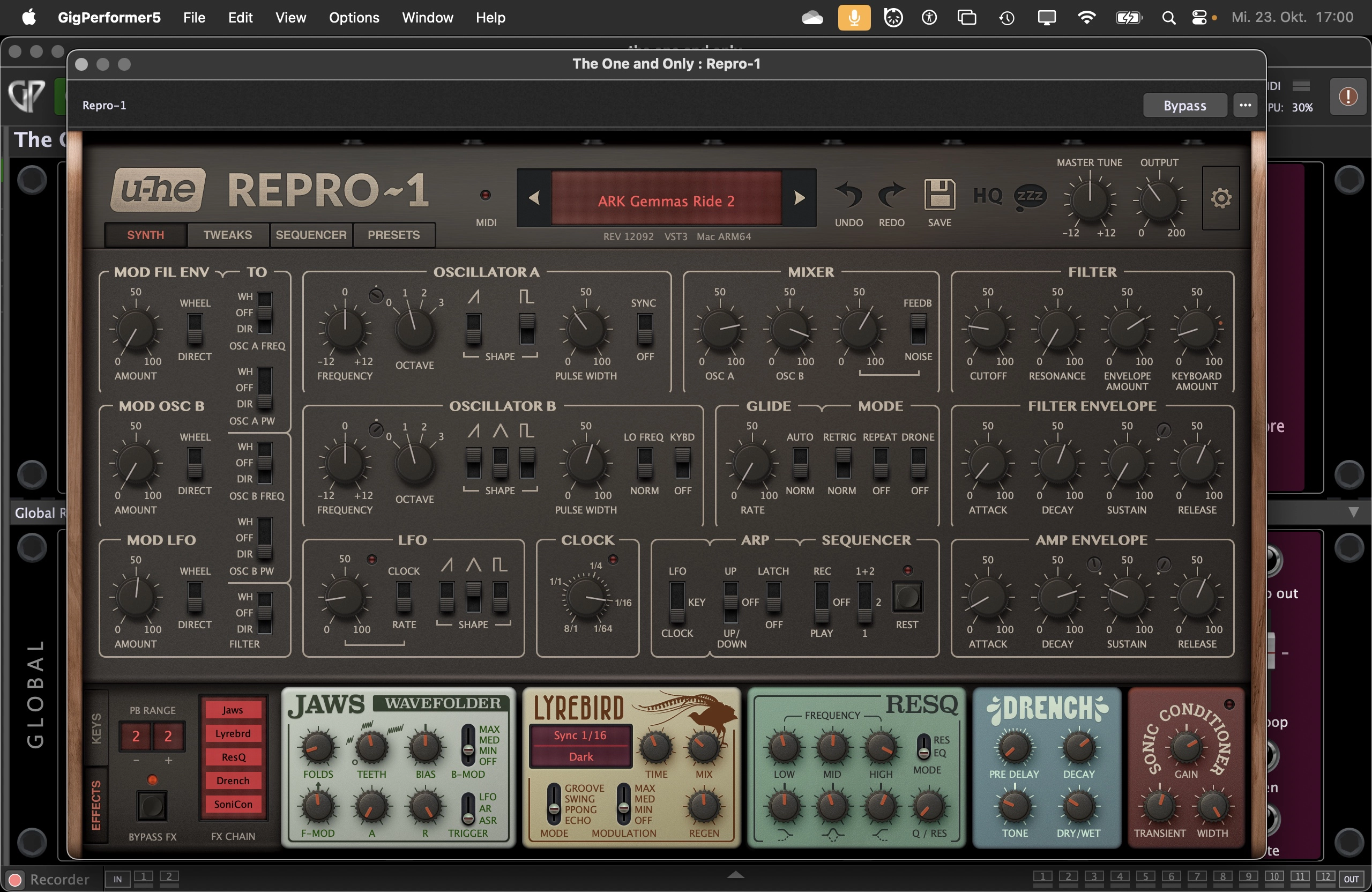Click PB RANGE down value box
1372x892 pixels.
point(136,736)
